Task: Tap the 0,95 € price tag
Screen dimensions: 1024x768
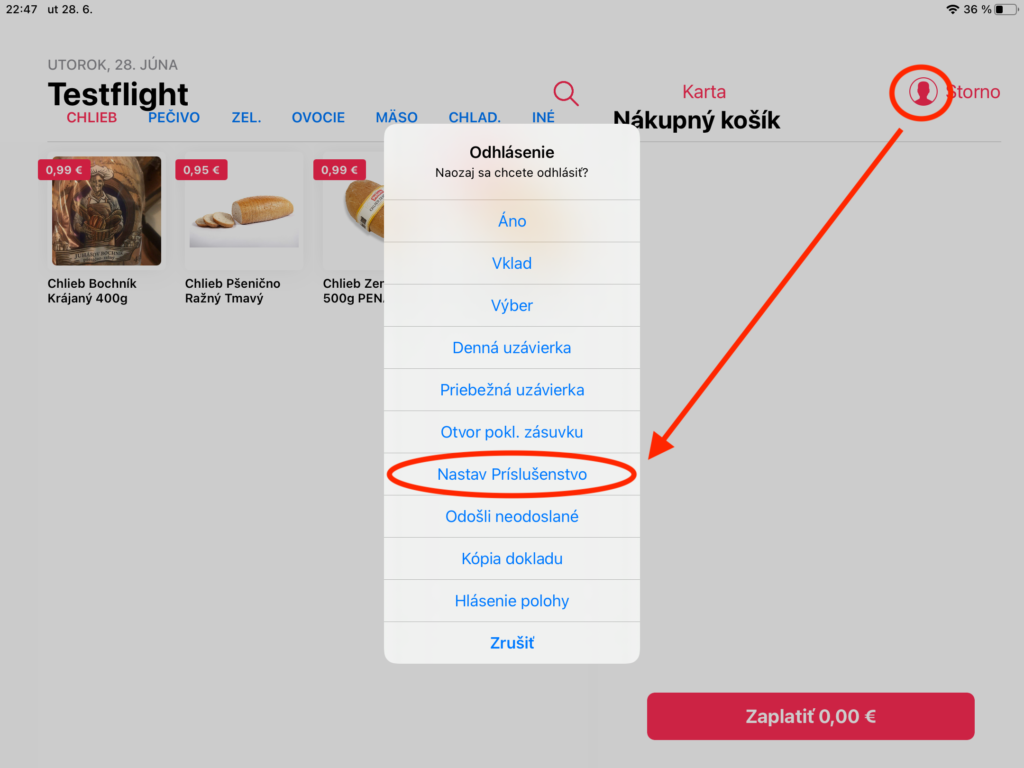Action: [x=201, y=170]
